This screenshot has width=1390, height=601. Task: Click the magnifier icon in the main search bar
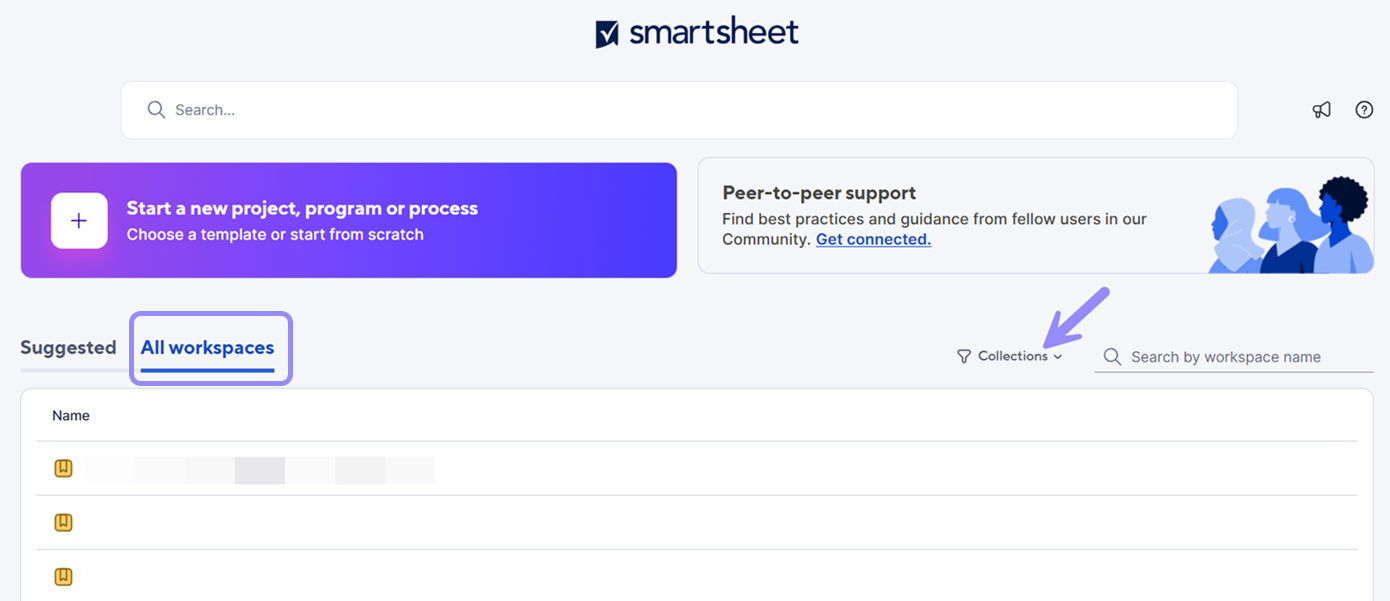point(156,110)
